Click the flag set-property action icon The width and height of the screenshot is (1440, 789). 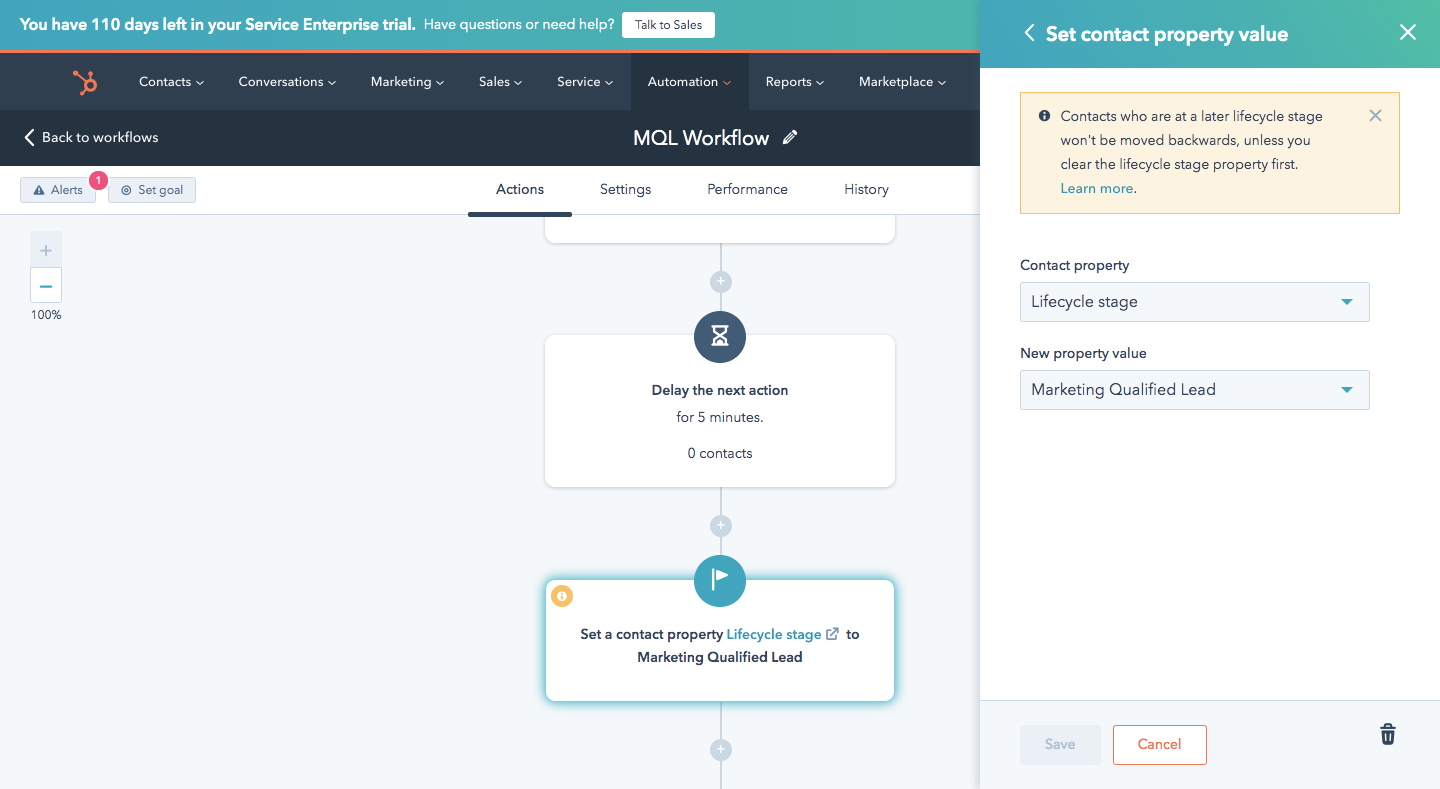pos(720,581)
